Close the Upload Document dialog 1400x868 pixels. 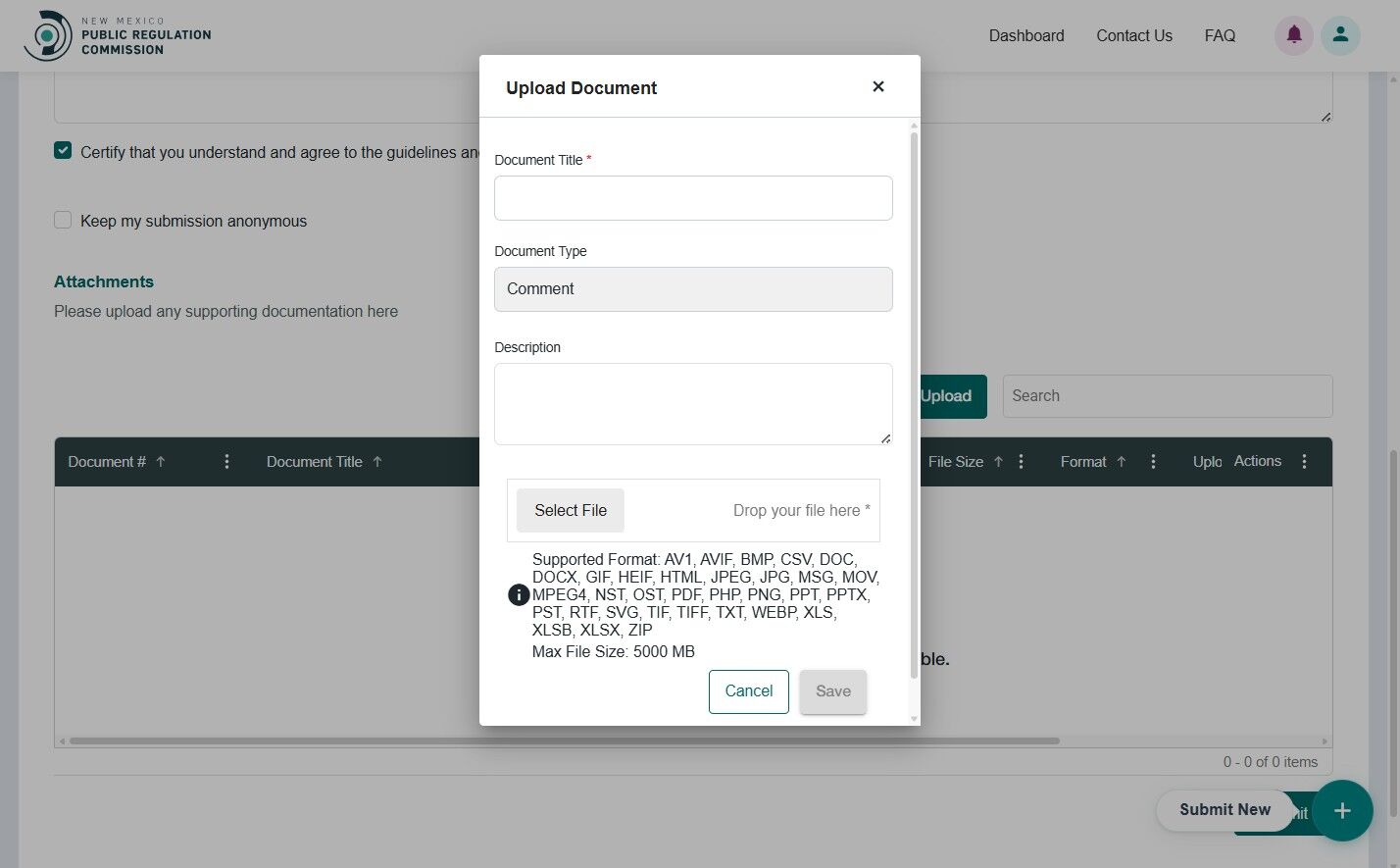(877, 86)
